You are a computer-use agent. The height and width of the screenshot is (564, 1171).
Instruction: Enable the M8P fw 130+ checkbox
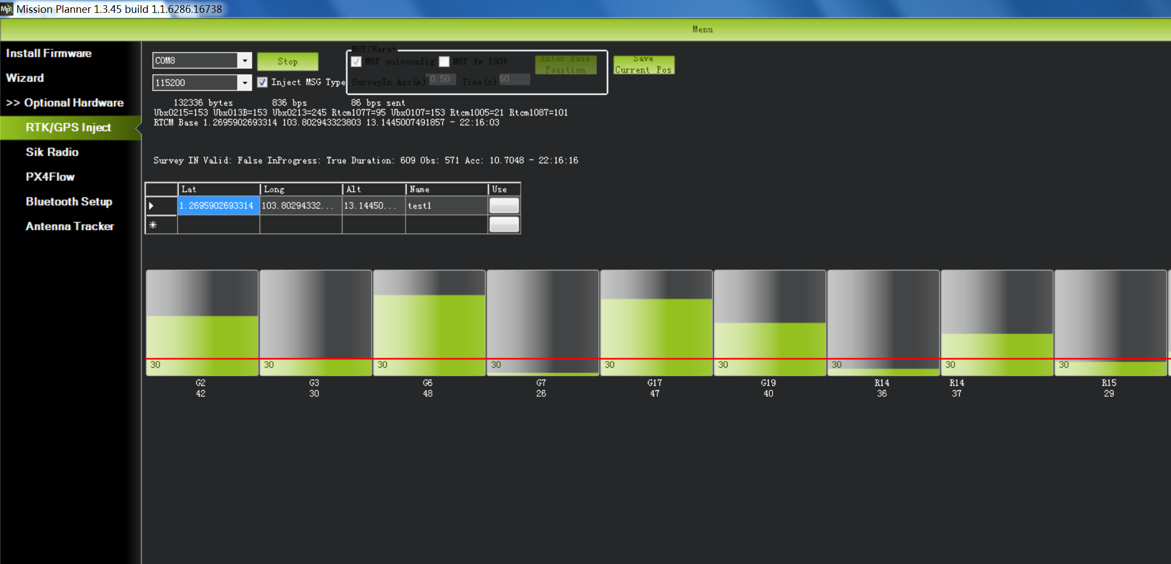444,62
